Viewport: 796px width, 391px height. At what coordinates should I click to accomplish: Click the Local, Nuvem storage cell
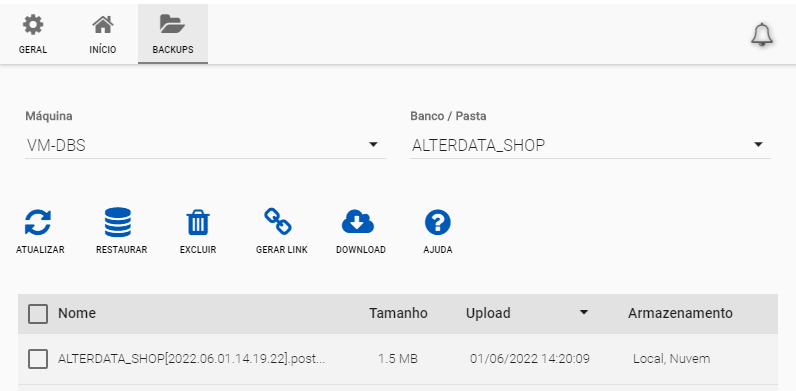(671, 359)
